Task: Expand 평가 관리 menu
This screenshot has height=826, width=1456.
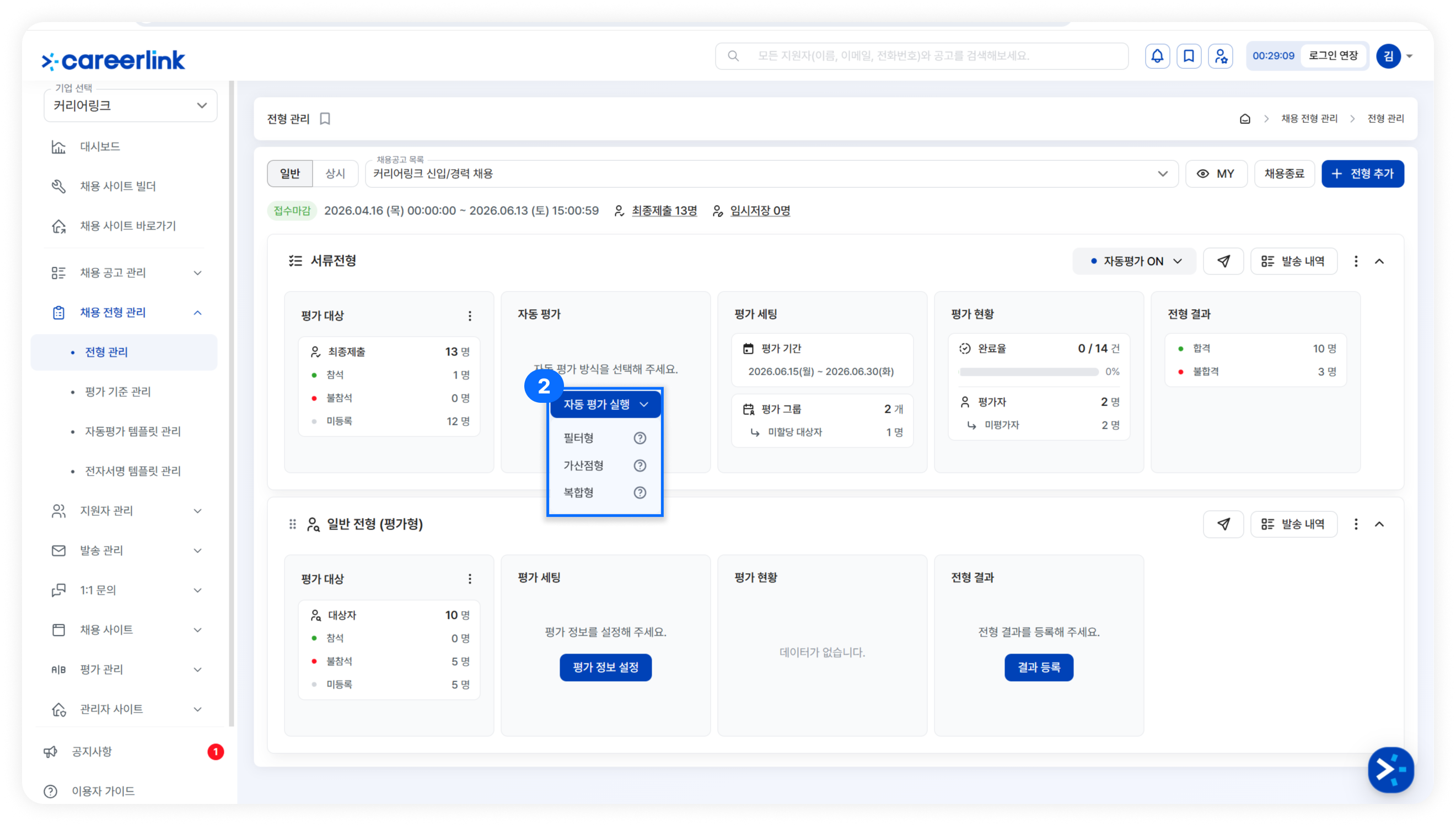Action: tap(123, 670)
